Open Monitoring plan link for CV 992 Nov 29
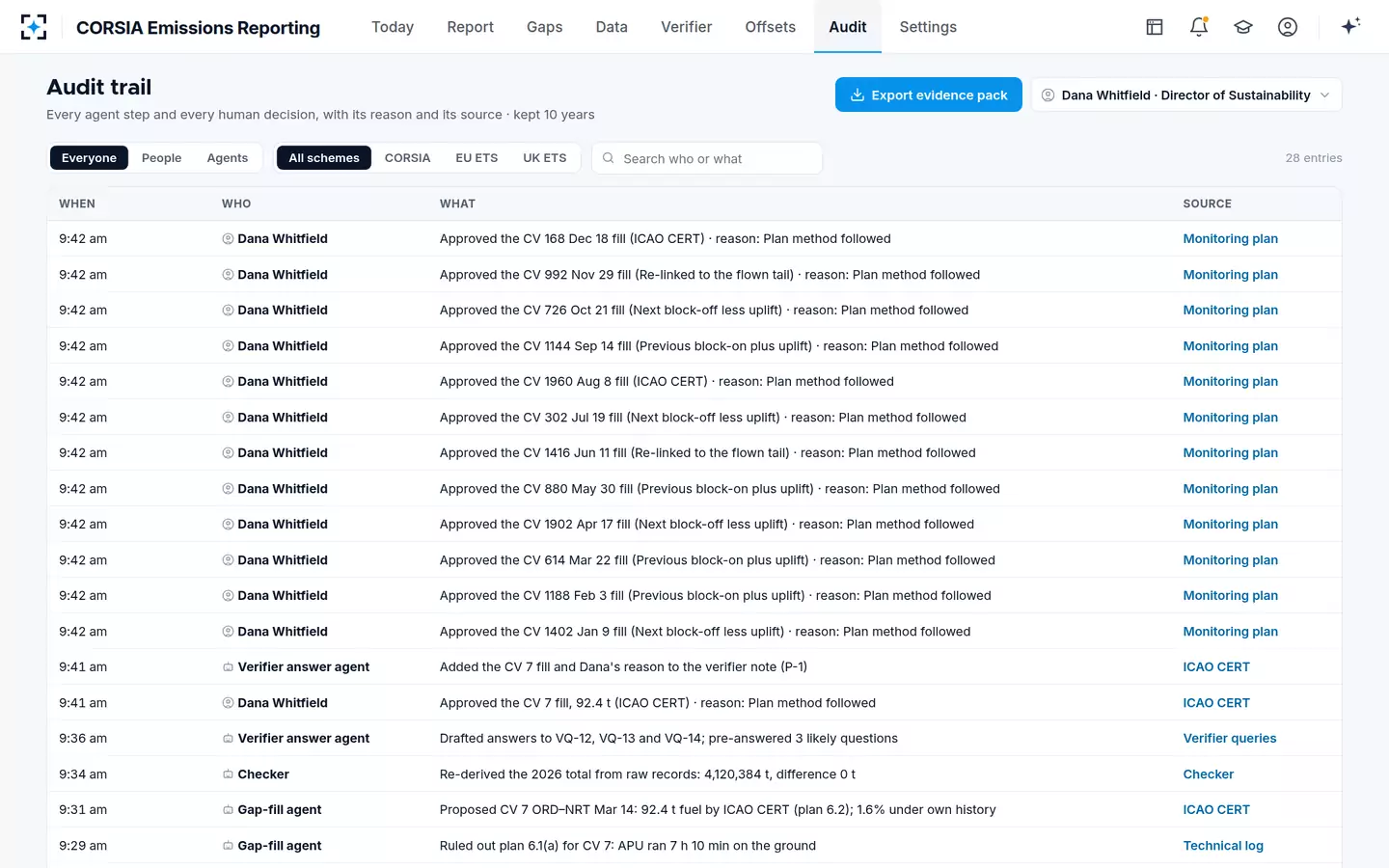 tap(1230, 275)
